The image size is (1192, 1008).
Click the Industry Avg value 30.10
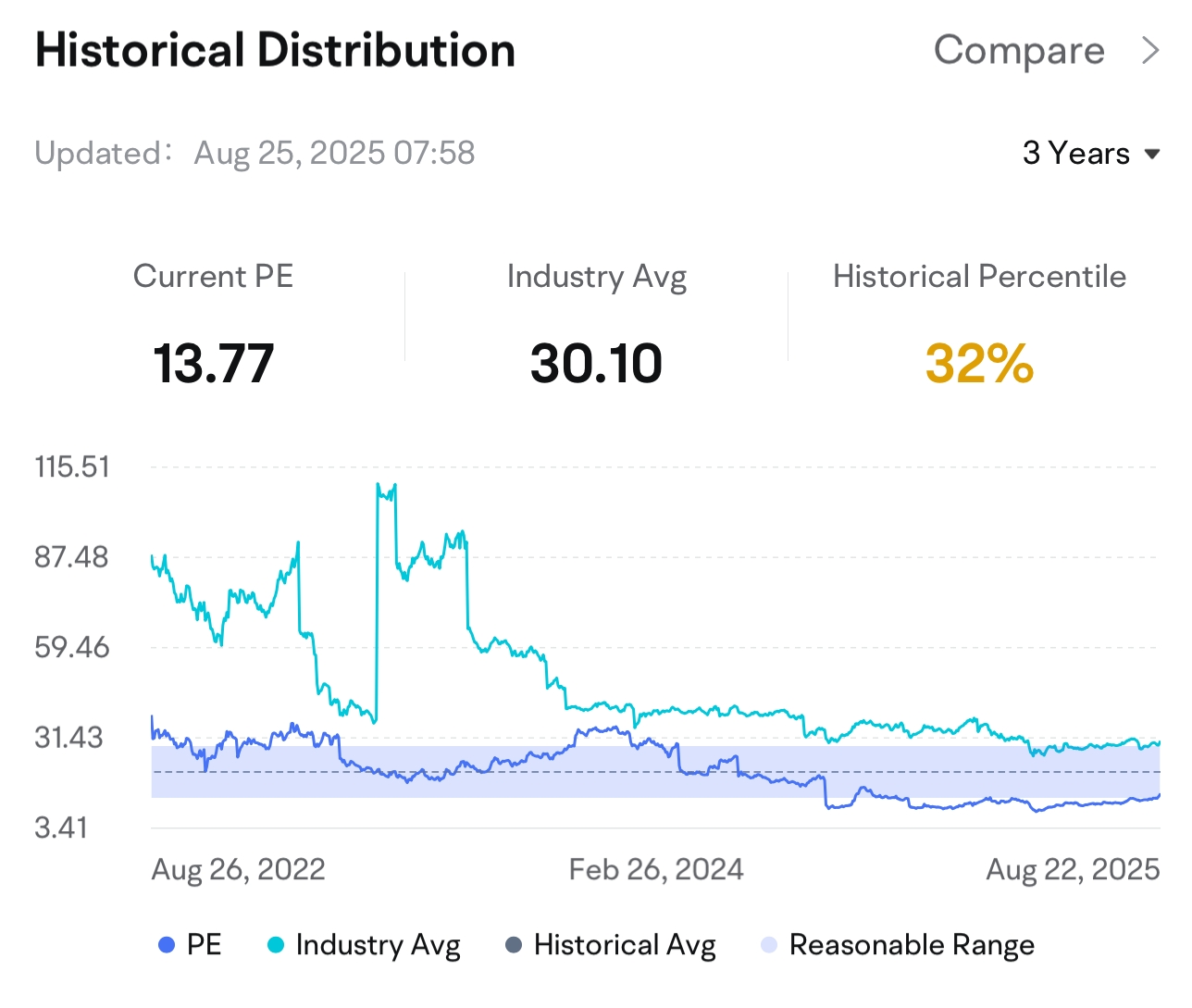[596, 363]
